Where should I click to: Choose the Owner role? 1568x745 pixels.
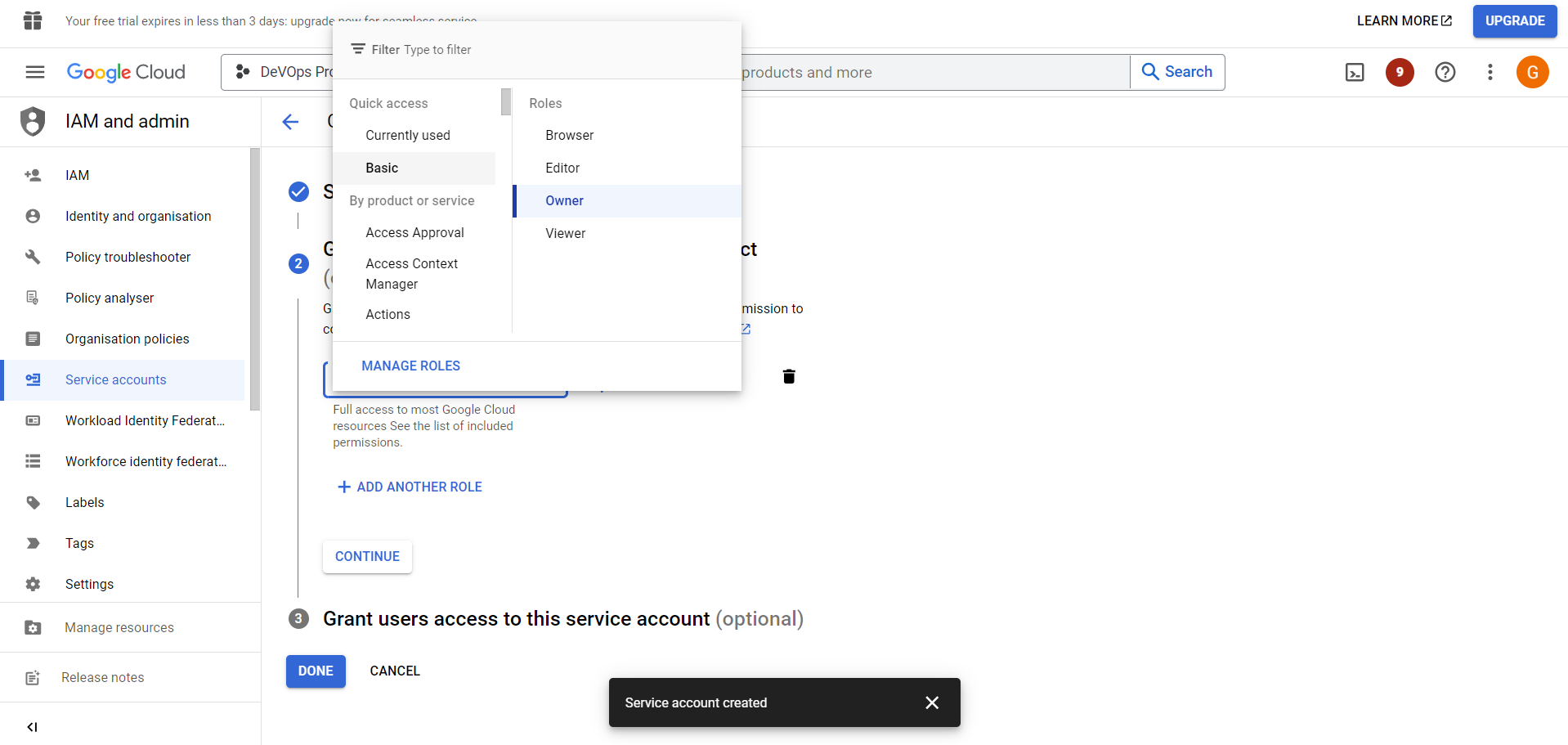pyautogui.click(x=564, y=201)
